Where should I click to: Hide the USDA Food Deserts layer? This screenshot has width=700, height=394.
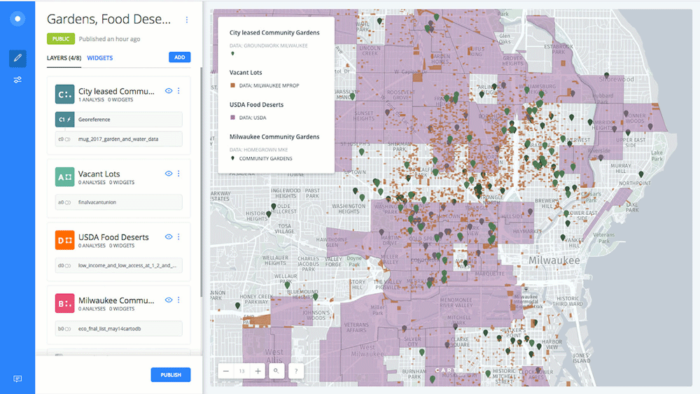(x=168, y=237)
